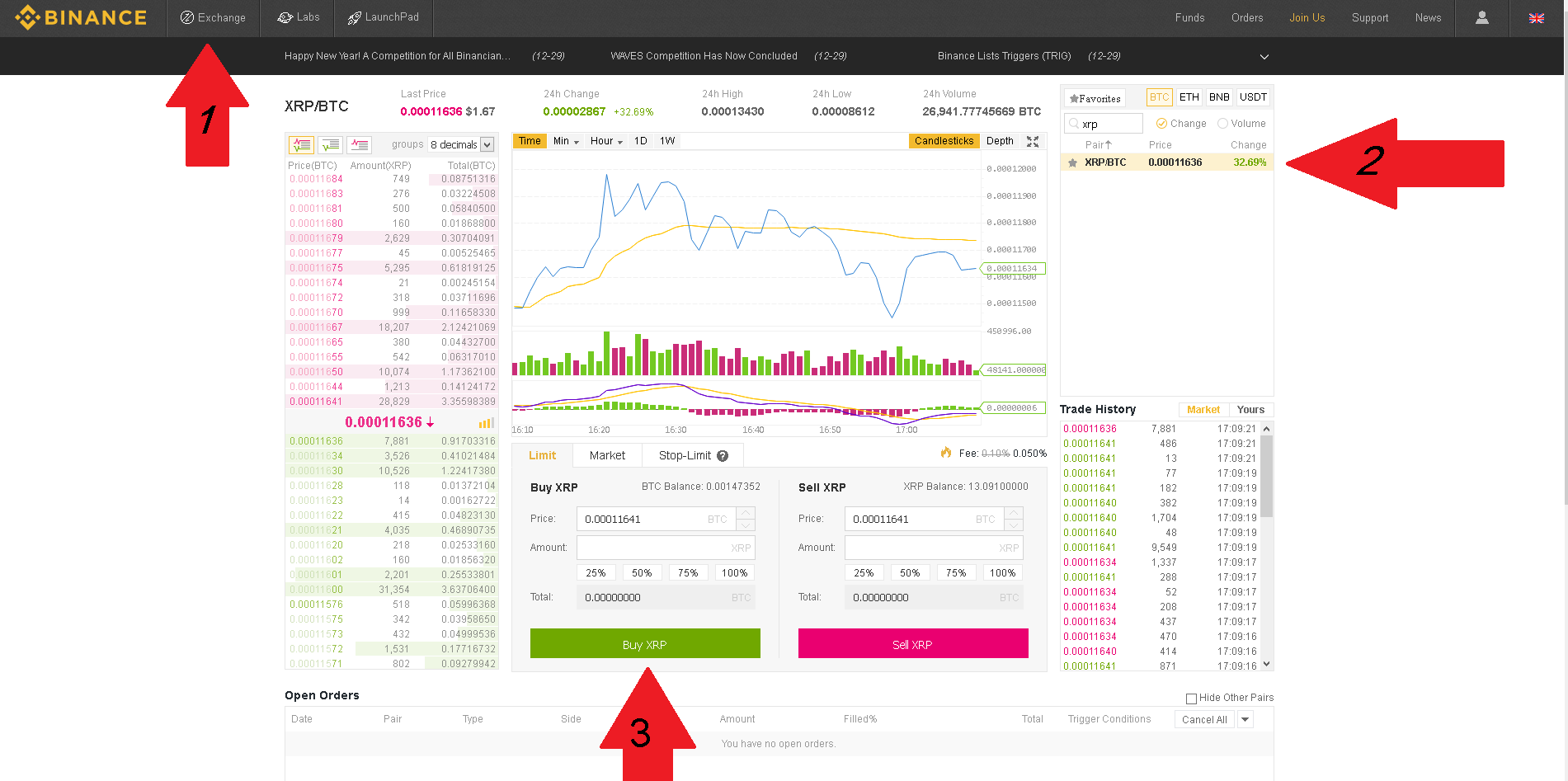
Task: Select the 1D chart interval
Action: coord(641,141)
